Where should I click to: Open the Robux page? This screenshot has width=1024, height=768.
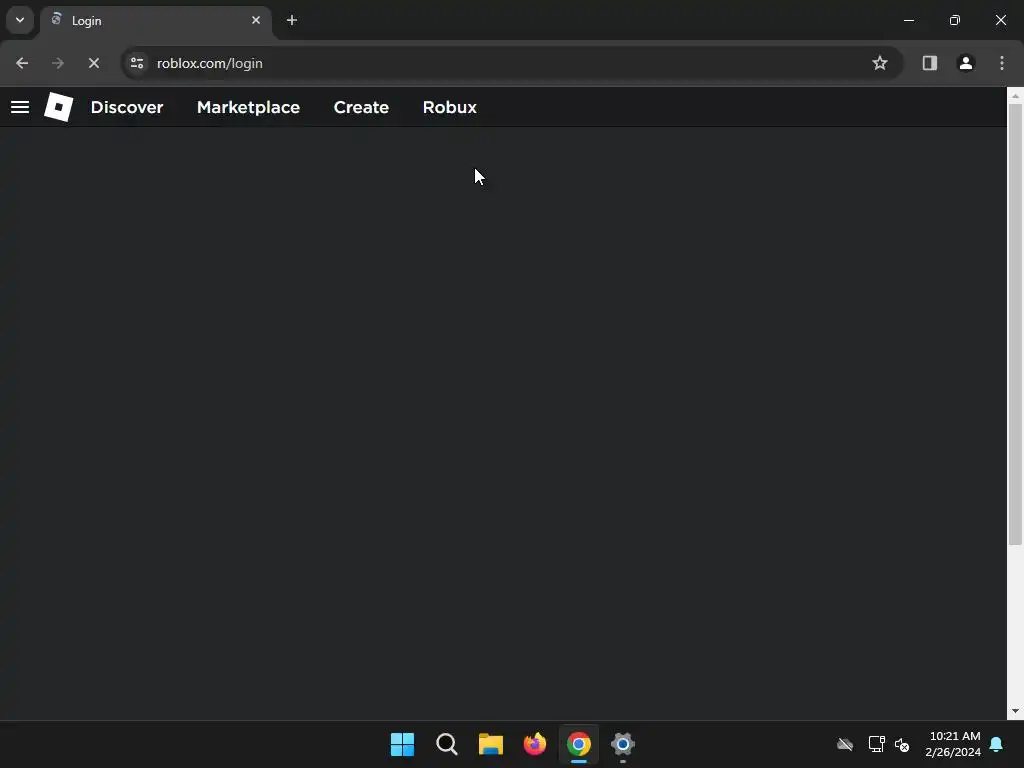(x=449, y=107)
